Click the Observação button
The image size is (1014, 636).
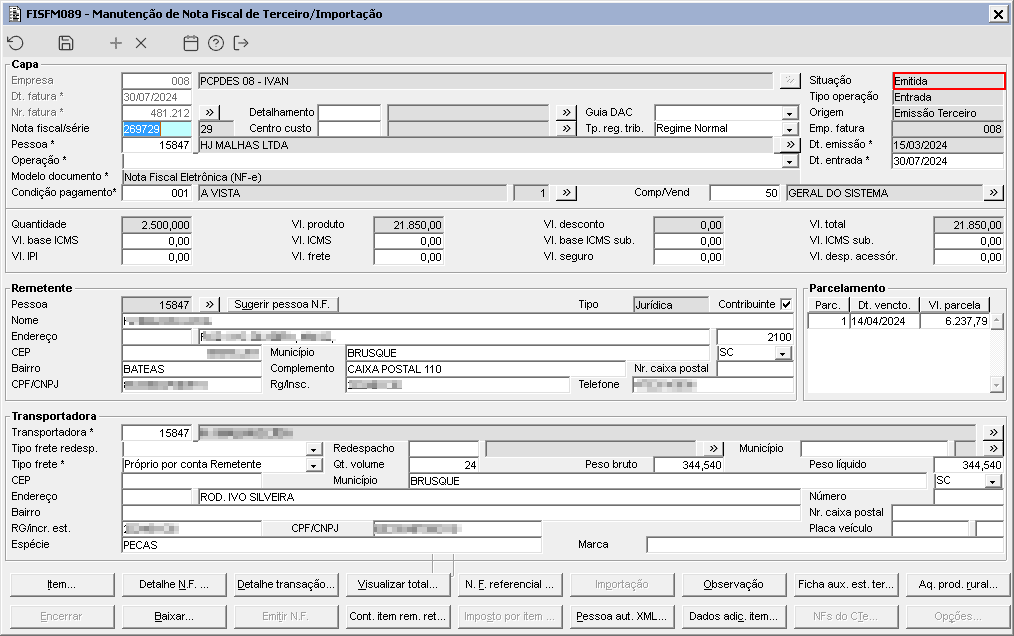734,584
